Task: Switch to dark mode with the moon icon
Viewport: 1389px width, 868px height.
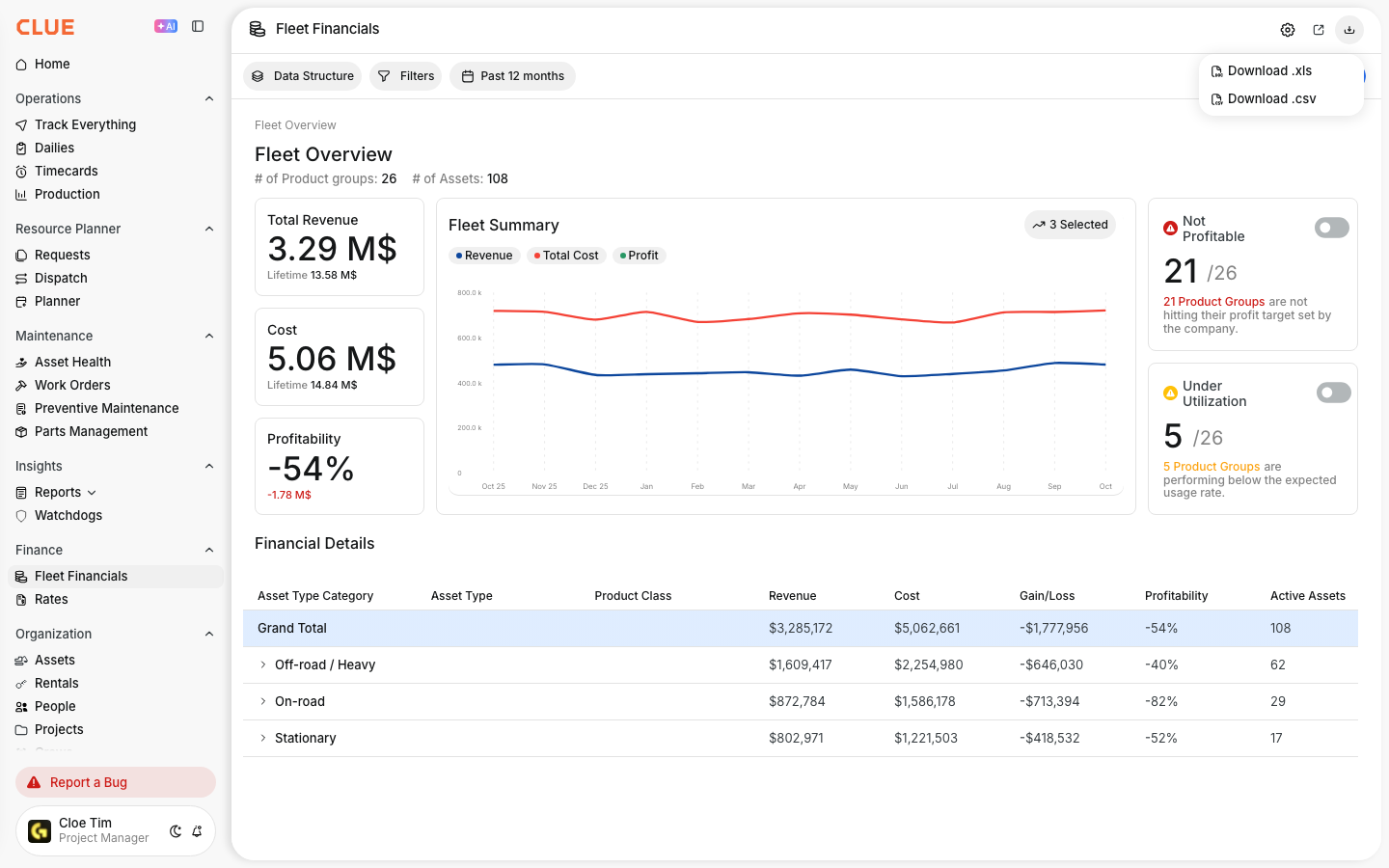Action: pyautogui.click(x=176, y=831)
